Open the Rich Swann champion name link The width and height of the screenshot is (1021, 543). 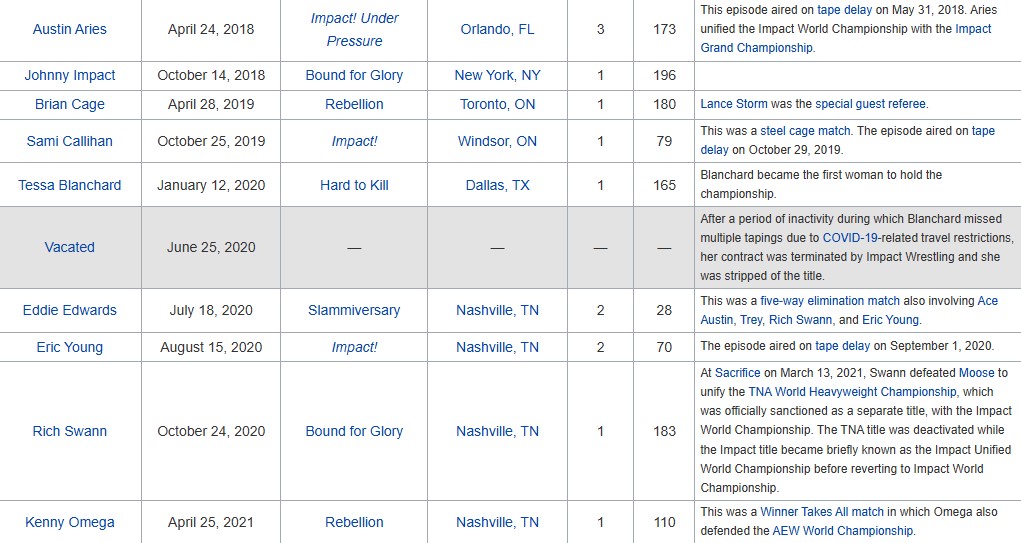pyautogui.click(x=70, y=431)
